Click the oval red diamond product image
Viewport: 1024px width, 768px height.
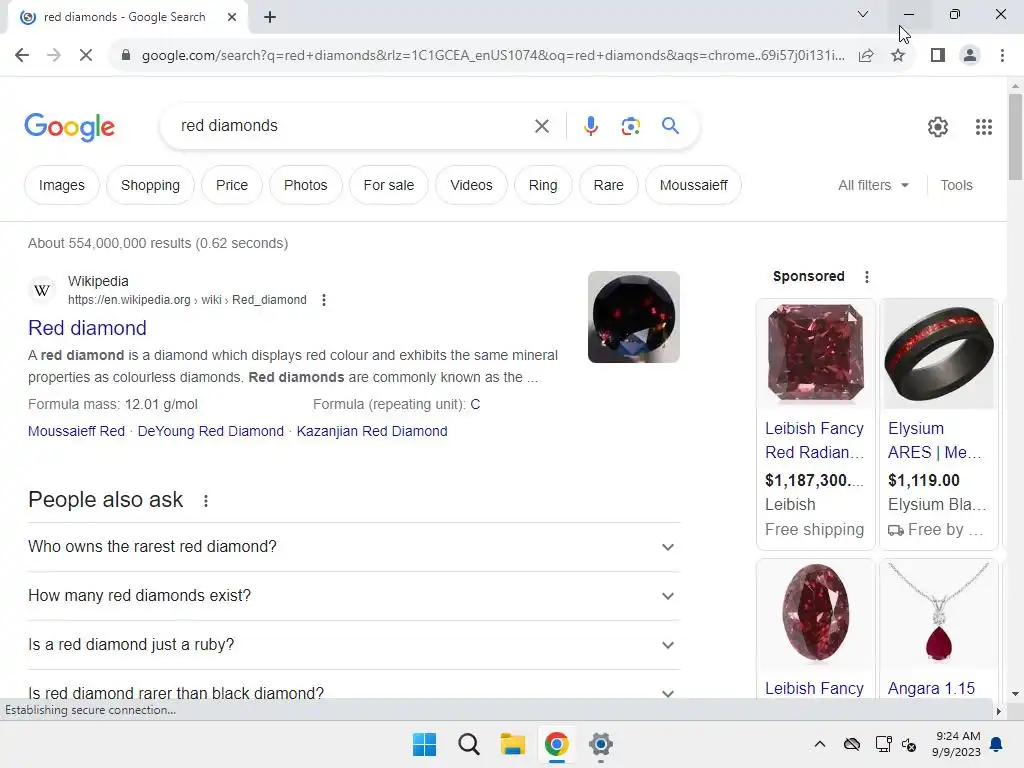point(815,613)
